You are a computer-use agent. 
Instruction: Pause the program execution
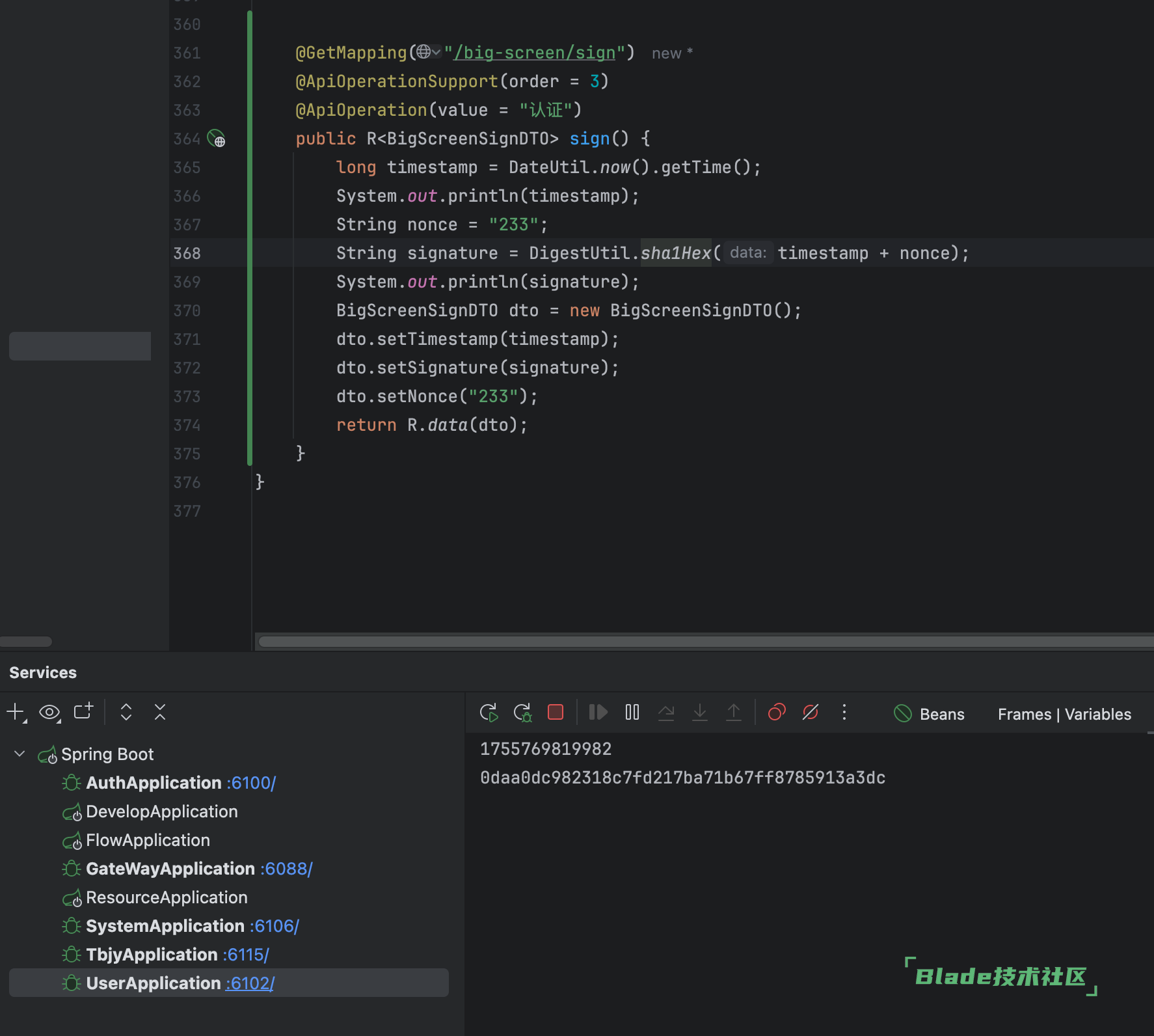(632, 712)
